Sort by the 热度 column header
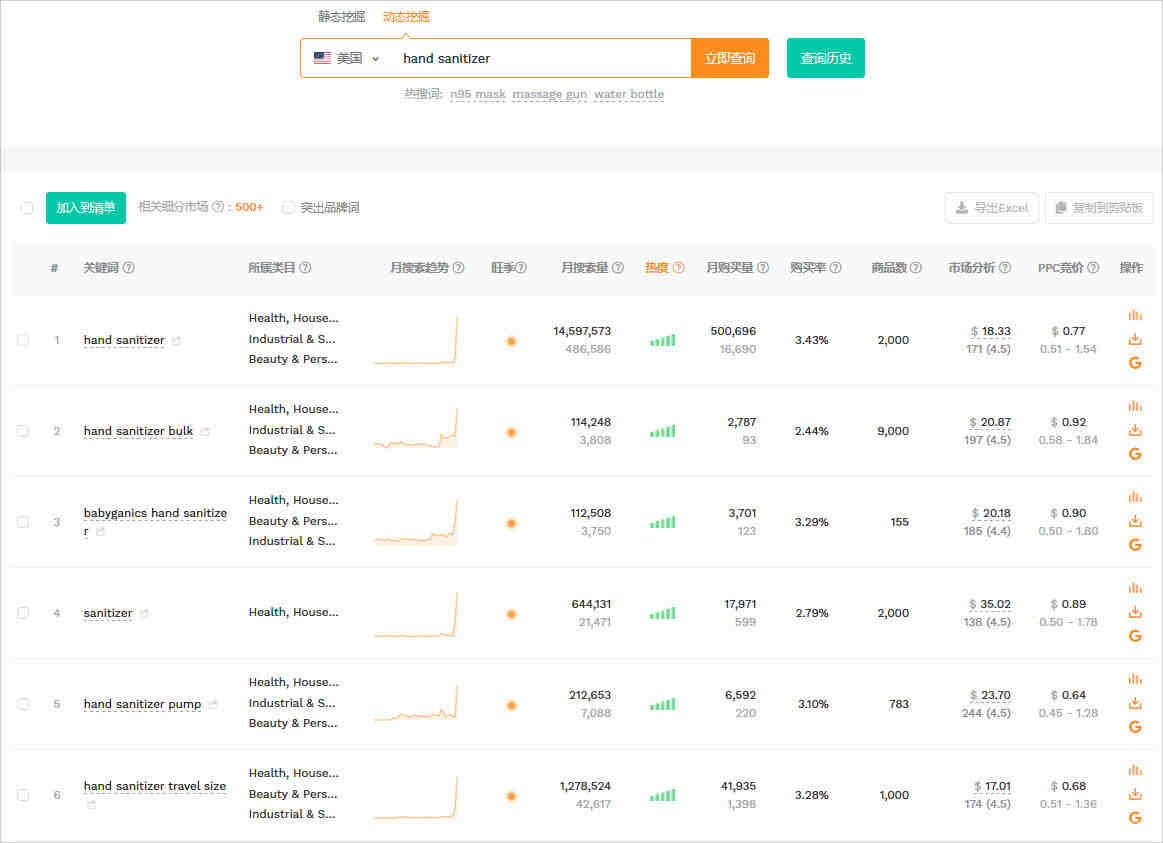Viewport: 1163px width, 843px height. [656, 268]
